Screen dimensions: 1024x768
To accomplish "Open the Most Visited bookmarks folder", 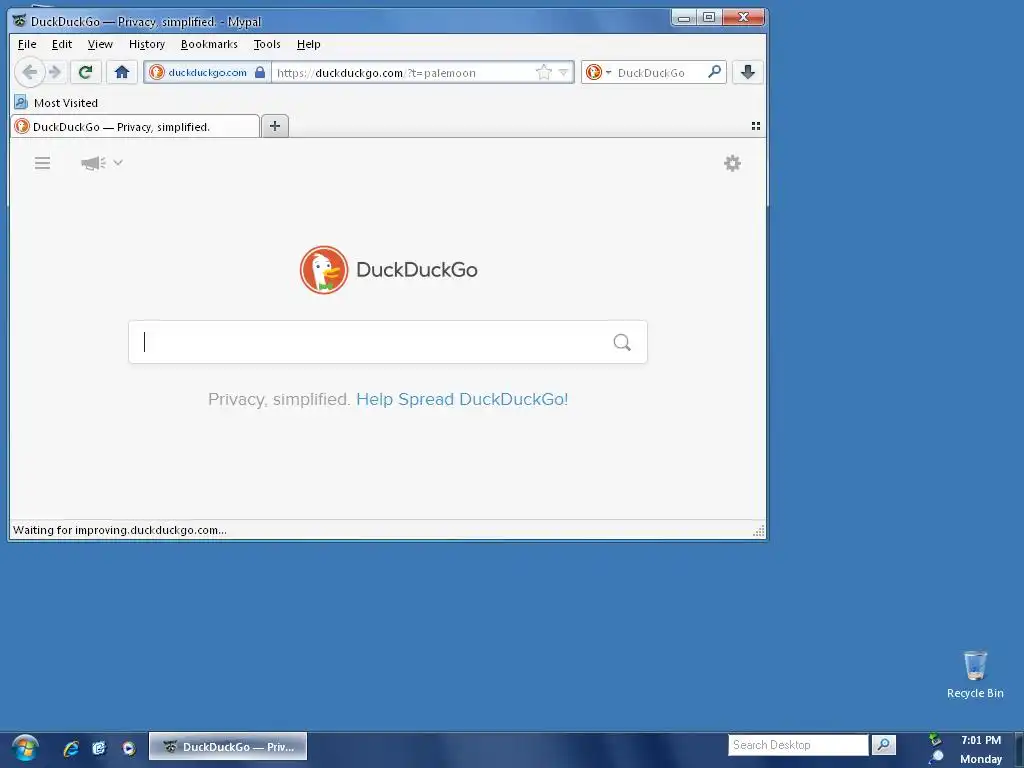I will pyautogui.click(x=56, y=103).
